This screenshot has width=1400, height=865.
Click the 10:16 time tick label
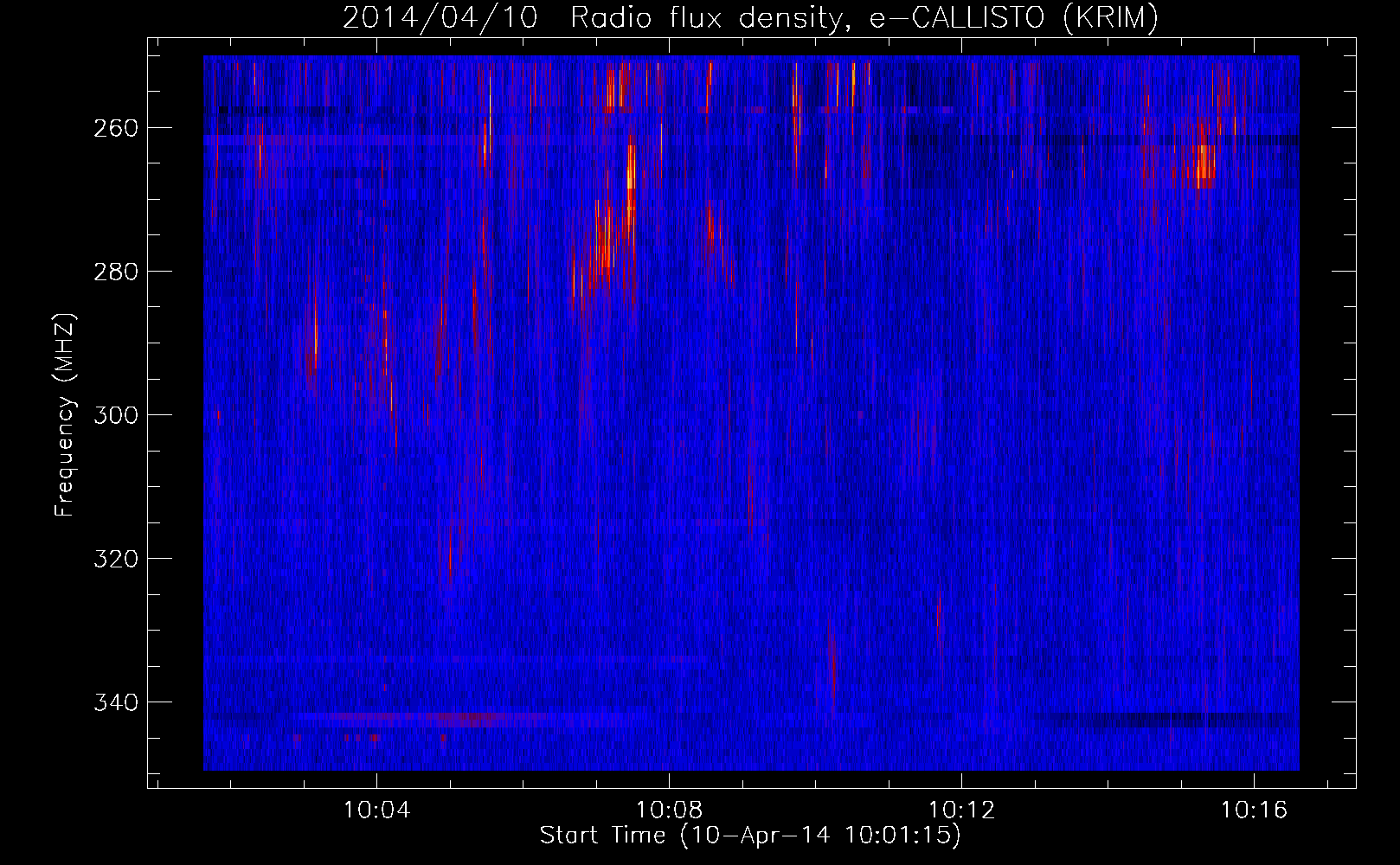coord(1254,811)
